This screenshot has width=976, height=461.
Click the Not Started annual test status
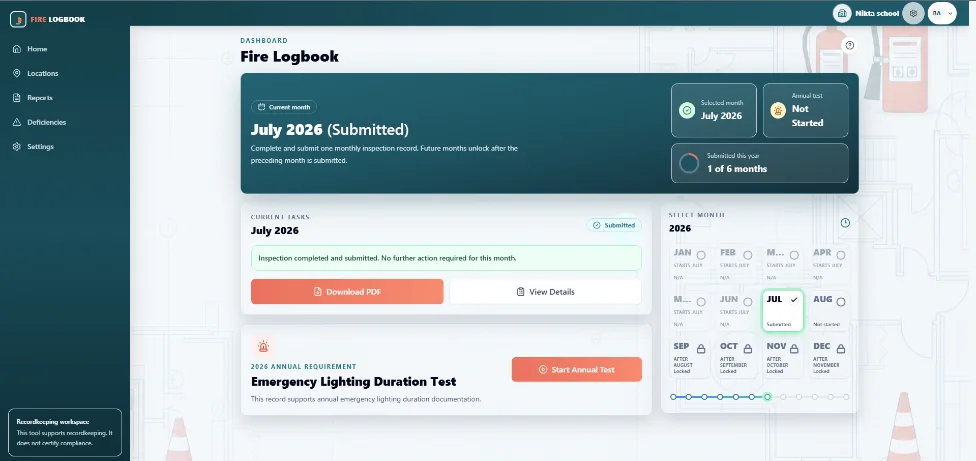(x=807, y=116)
